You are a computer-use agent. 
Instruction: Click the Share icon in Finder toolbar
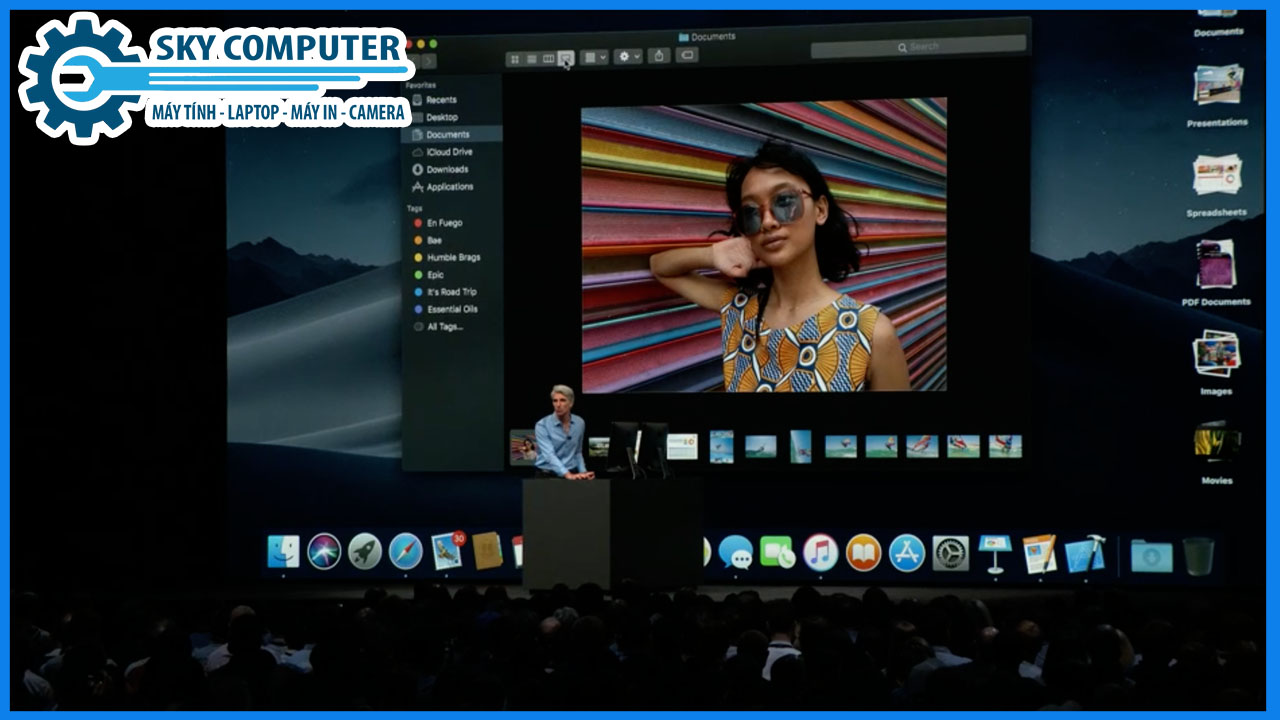(659, 56)
